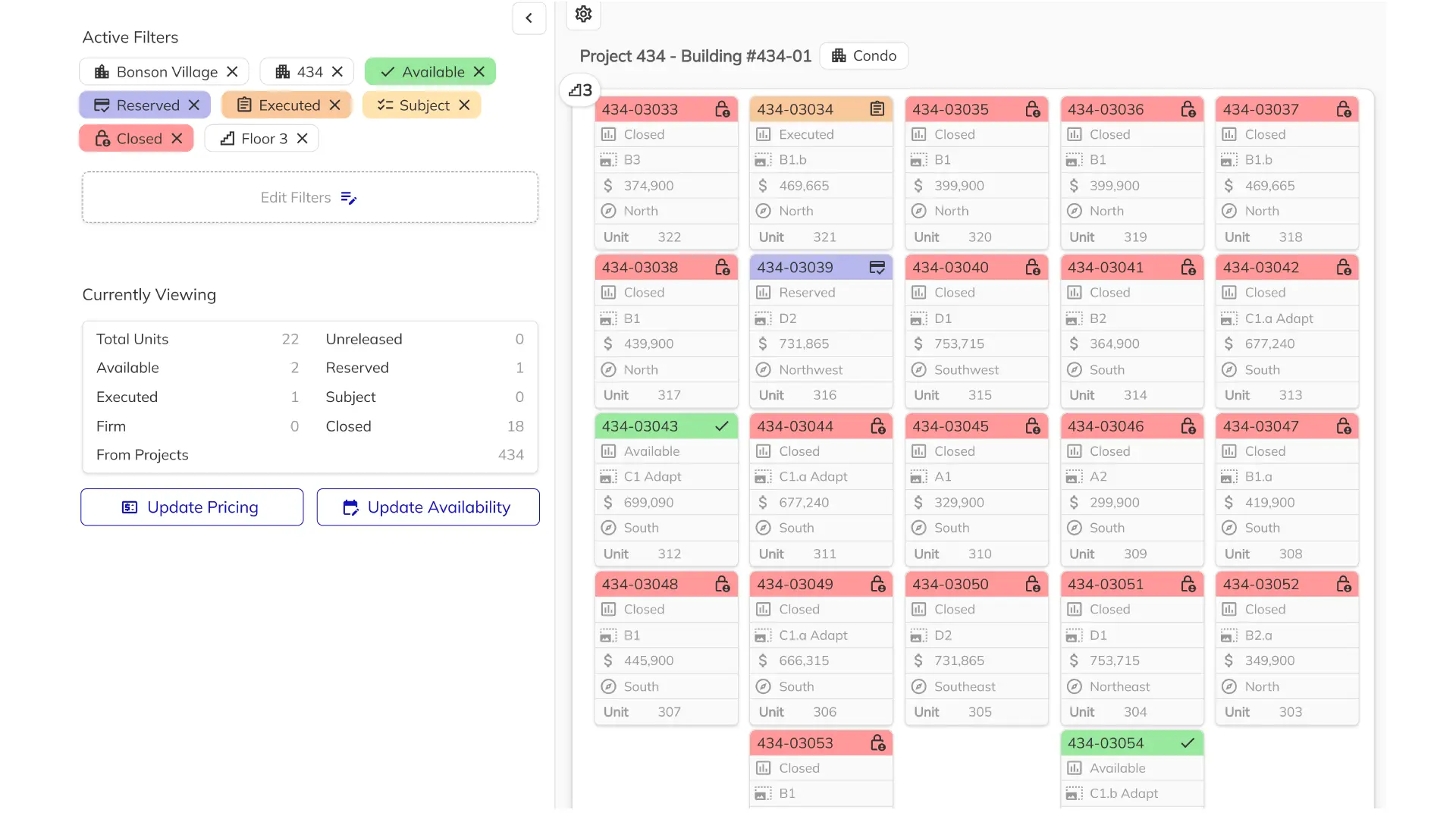The width and height of the screenshot is (1456, 819).
Task: Click the reserved card icon on 434-03039
Action: click(877, 268)
